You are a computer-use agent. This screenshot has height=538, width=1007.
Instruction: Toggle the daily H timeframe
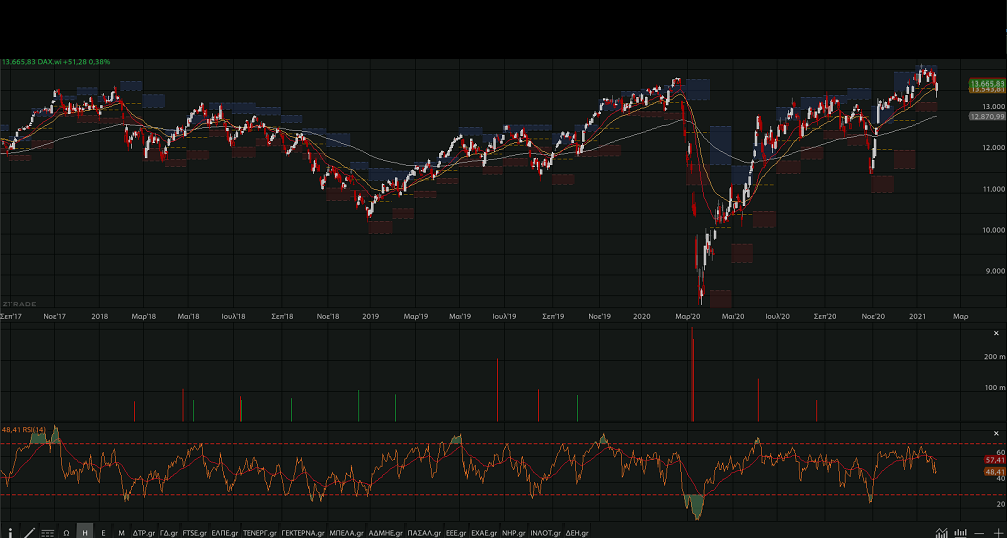(84, 533)
